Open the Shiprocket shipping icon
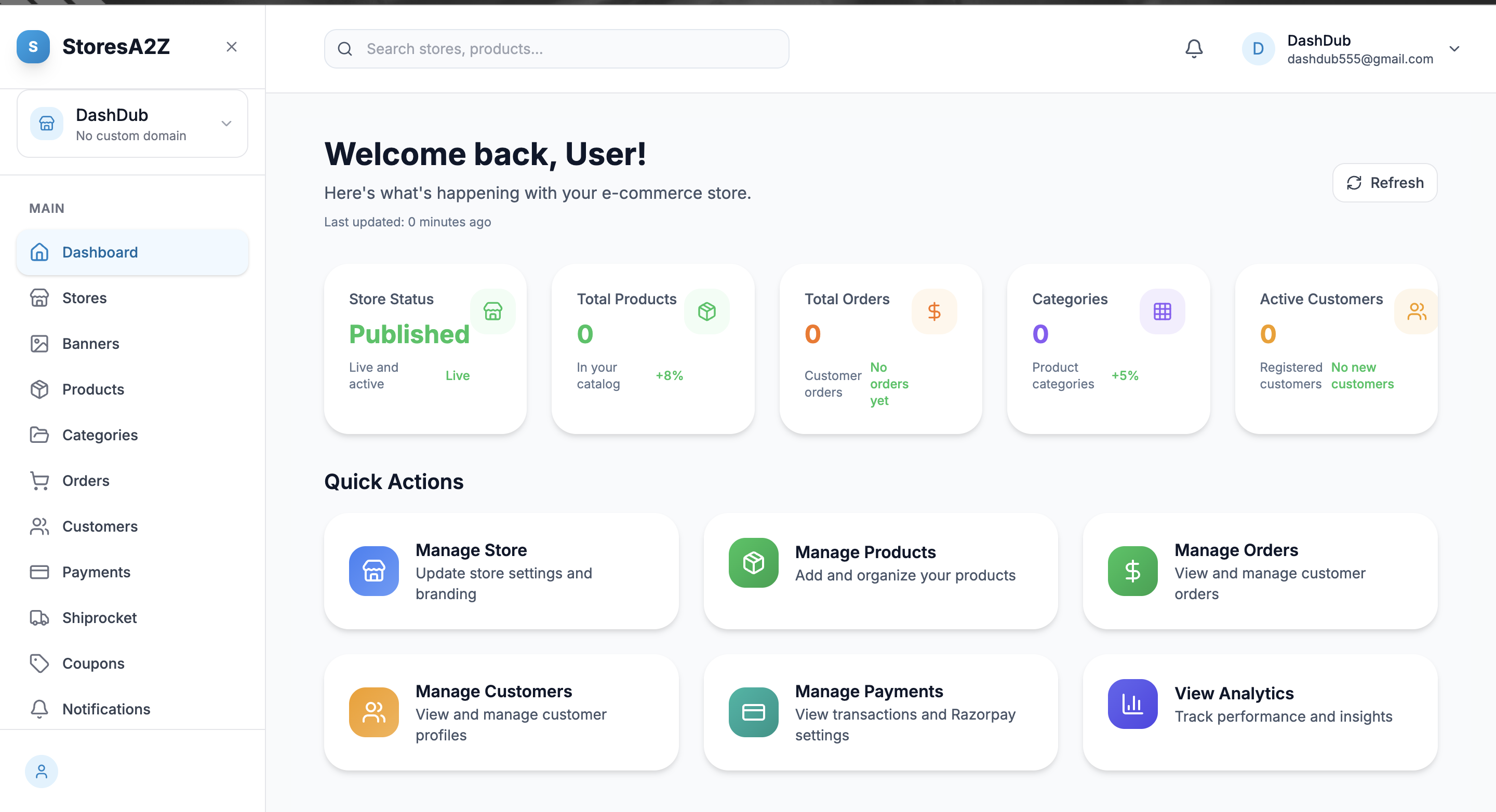Viewport: 1496px width, 812px height. (39, 617)
